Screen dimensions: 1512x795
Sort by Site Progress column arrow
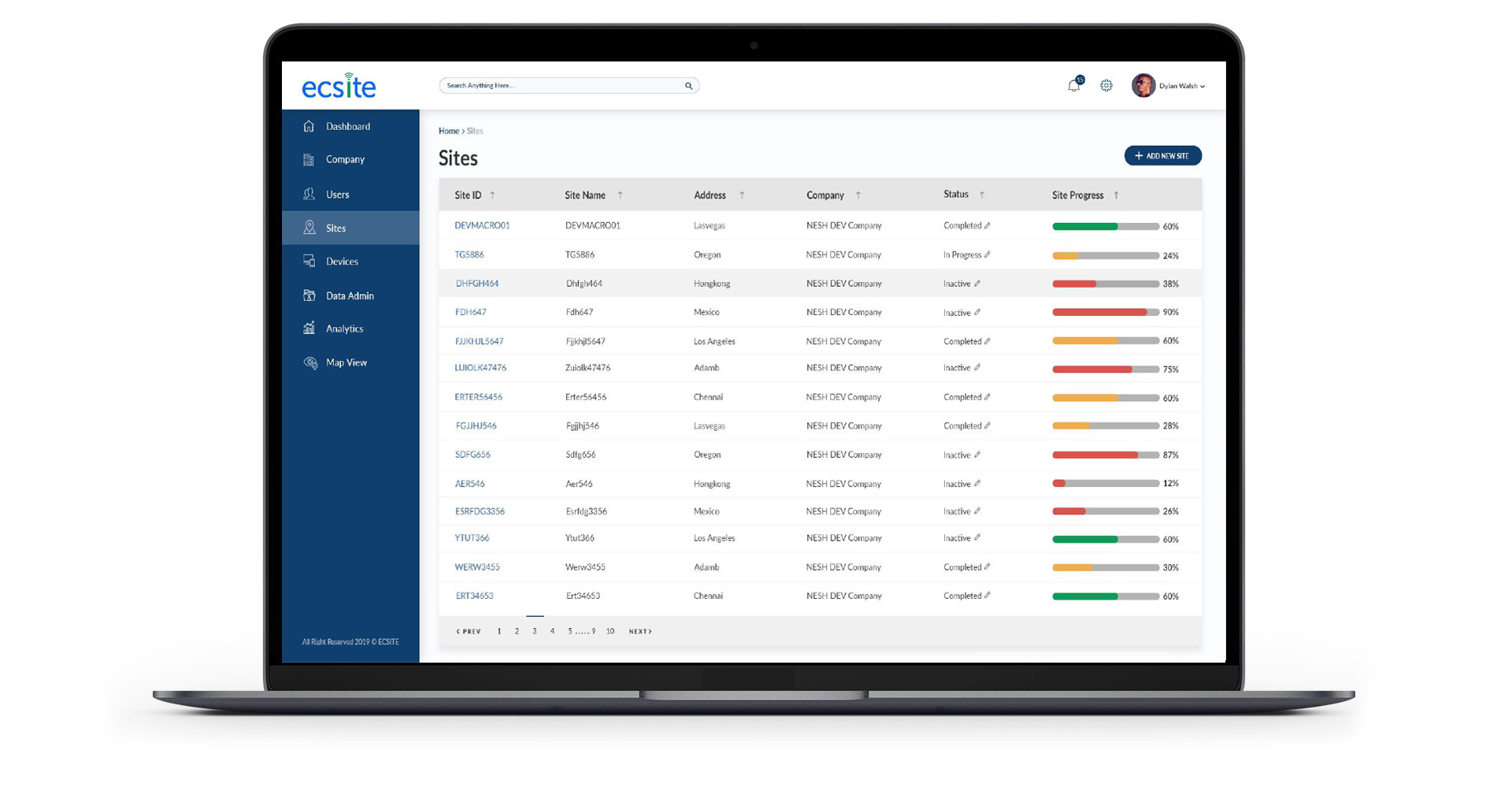tap(1116, 195)
